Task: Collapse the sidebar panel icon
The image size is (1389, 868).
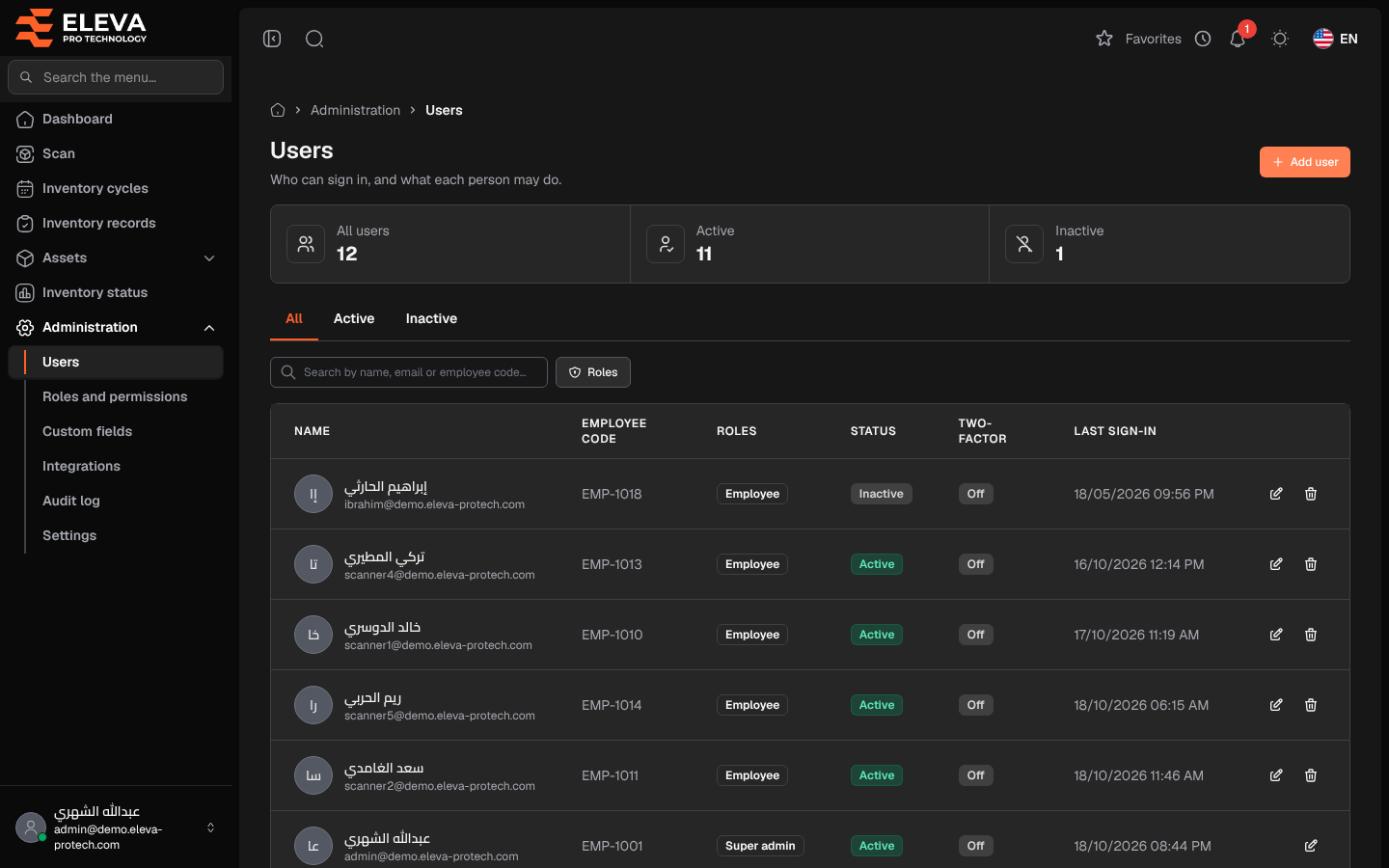Action: click(272, 39)
